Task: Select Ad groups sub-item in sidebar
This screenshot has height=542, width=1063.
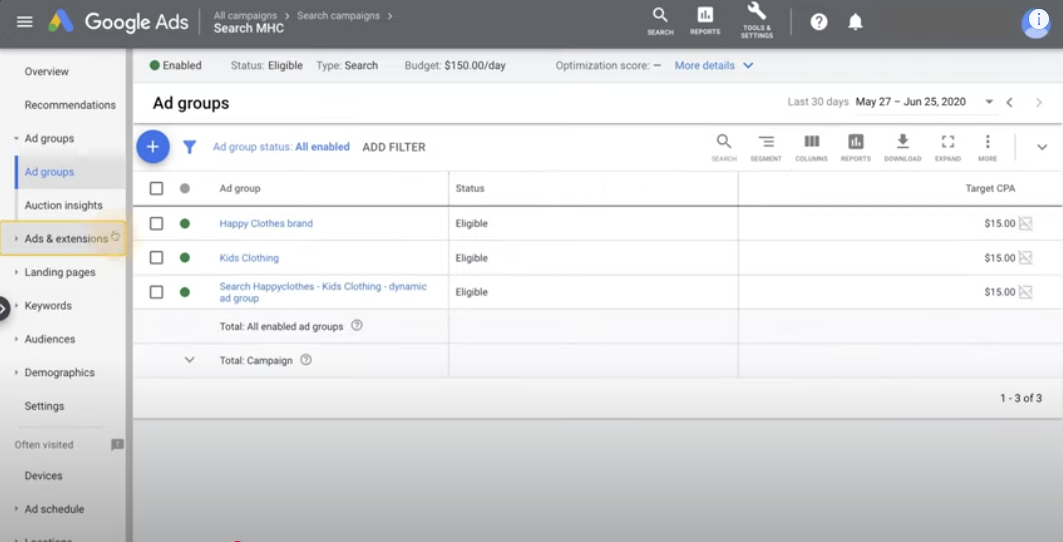Action: pos(49,172)
